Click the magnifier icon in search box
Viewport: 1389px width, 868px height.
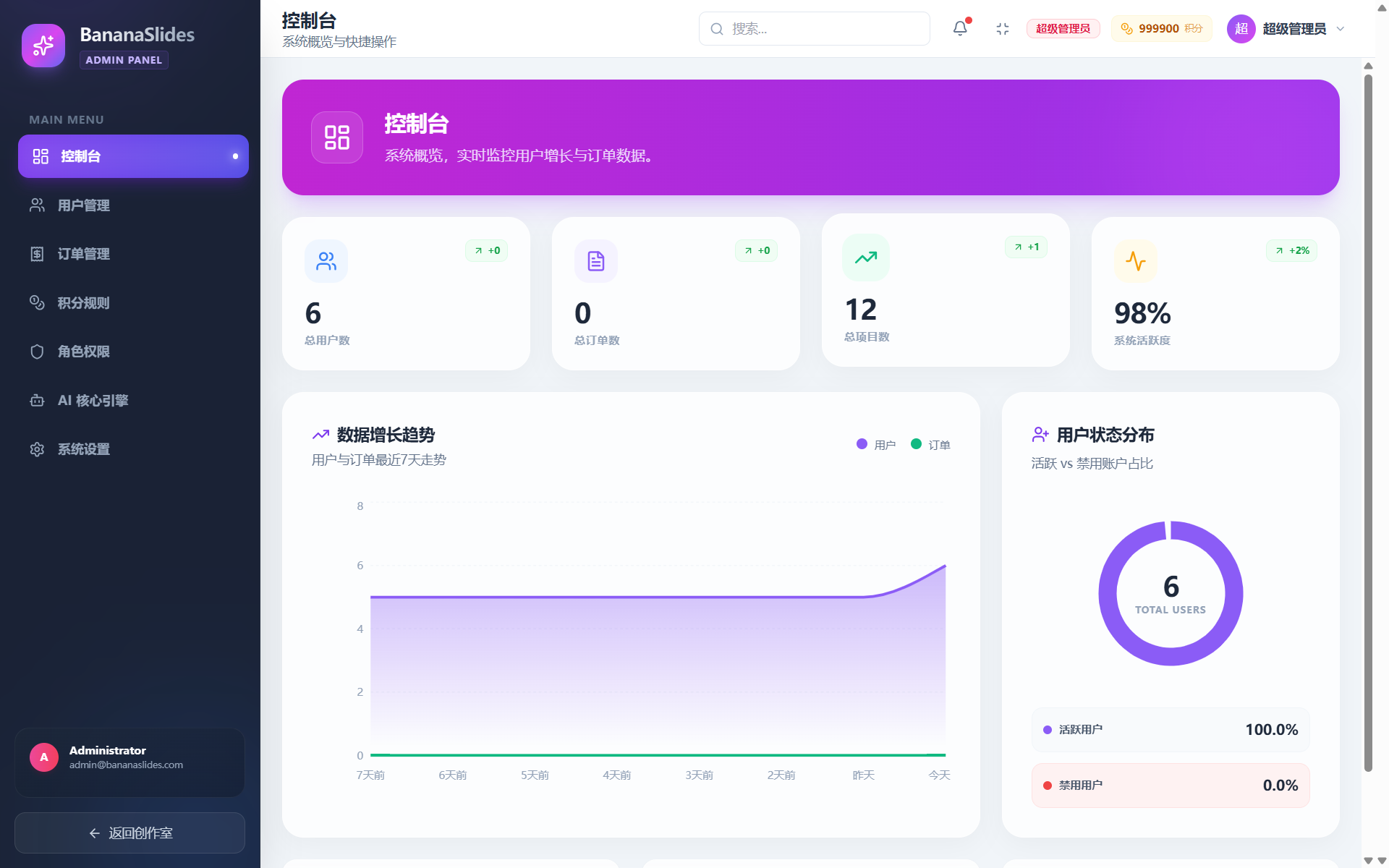coord(717,29)
